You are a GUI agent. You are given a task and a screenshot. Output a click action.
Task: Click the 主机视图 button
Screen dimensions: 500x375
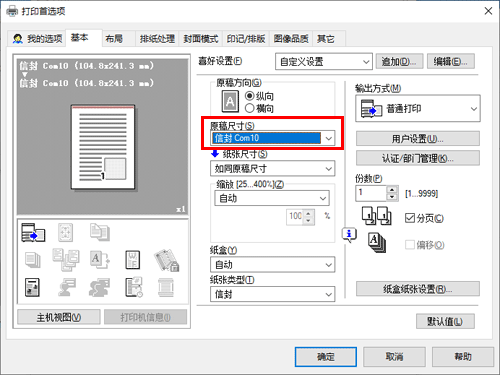[x=59, y=317]
